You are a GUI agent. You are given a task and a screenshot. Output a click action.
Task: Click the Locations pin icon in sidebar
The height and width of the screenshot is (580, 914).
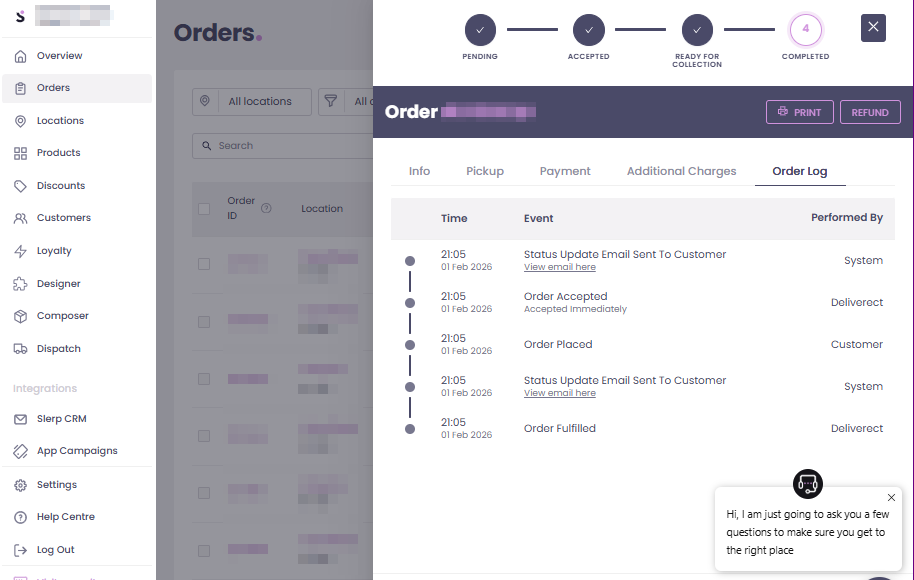(20, 121)
